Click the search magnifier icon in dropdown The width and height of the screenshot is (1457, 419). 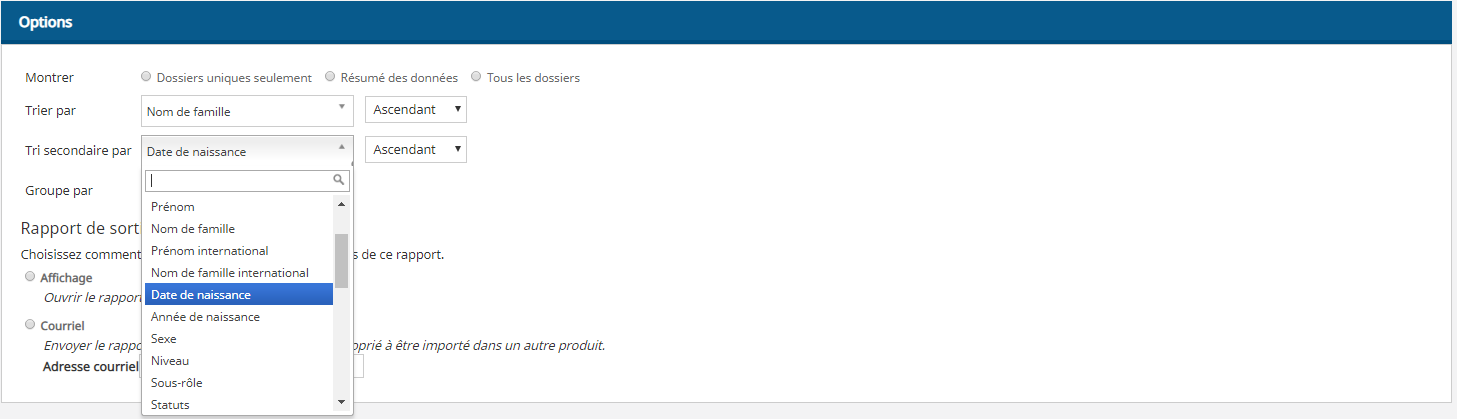pos(339,180)
